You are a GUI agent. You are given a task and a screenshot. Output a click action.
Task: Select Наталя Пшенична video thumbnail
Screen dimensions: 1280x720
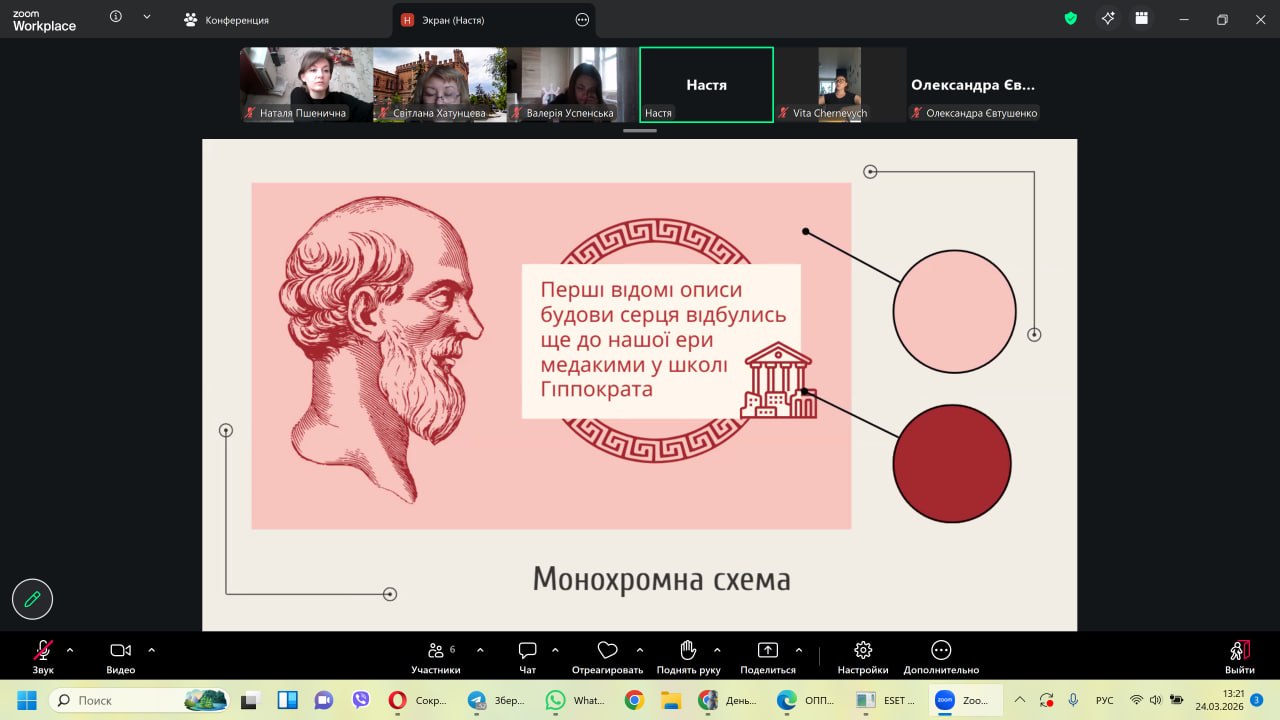coord(305,84)
